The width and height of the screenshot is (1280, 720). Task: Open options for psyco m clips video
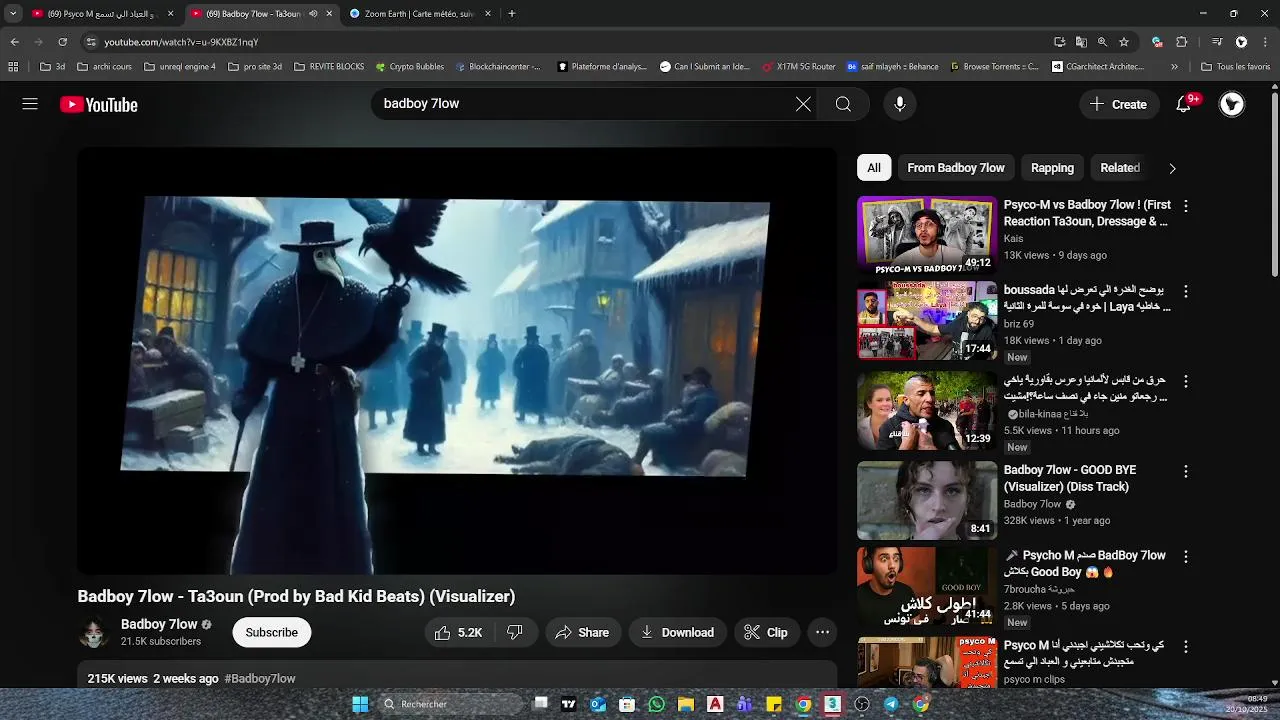coord(1186,647)
